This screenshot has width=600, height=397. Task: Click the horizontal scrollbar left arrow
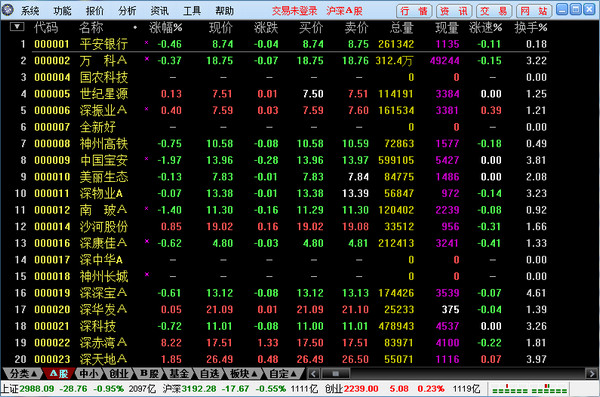[x=314, y=373]
